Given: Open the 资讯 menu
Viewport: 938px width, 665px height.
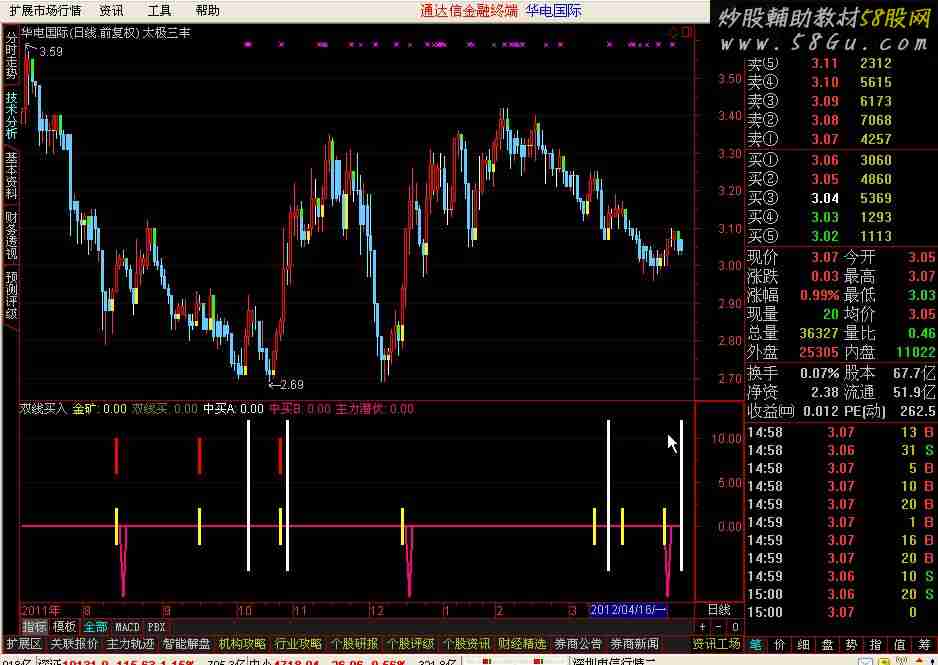Looking at the screenshot, I should pos(111,10).
